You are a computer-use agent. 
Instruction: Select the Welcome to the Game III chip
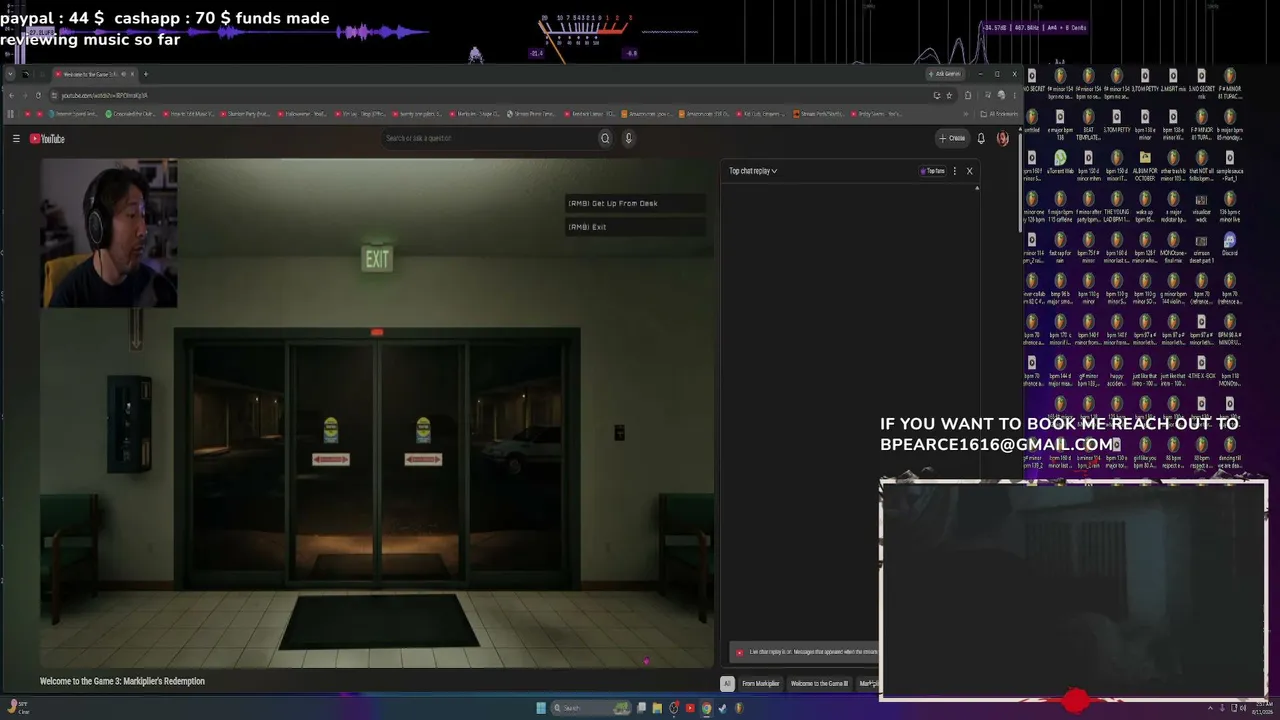point(819,684)
